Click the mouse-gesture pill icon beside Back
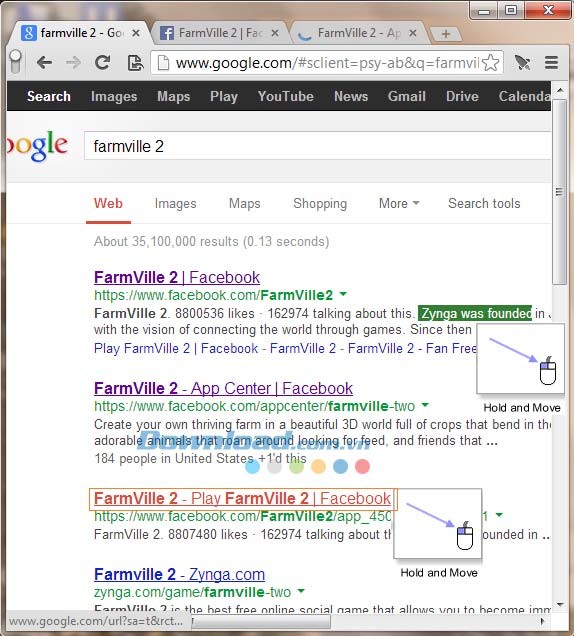The width and height of the screenshot is (574, 636). (x=15, y=62)
